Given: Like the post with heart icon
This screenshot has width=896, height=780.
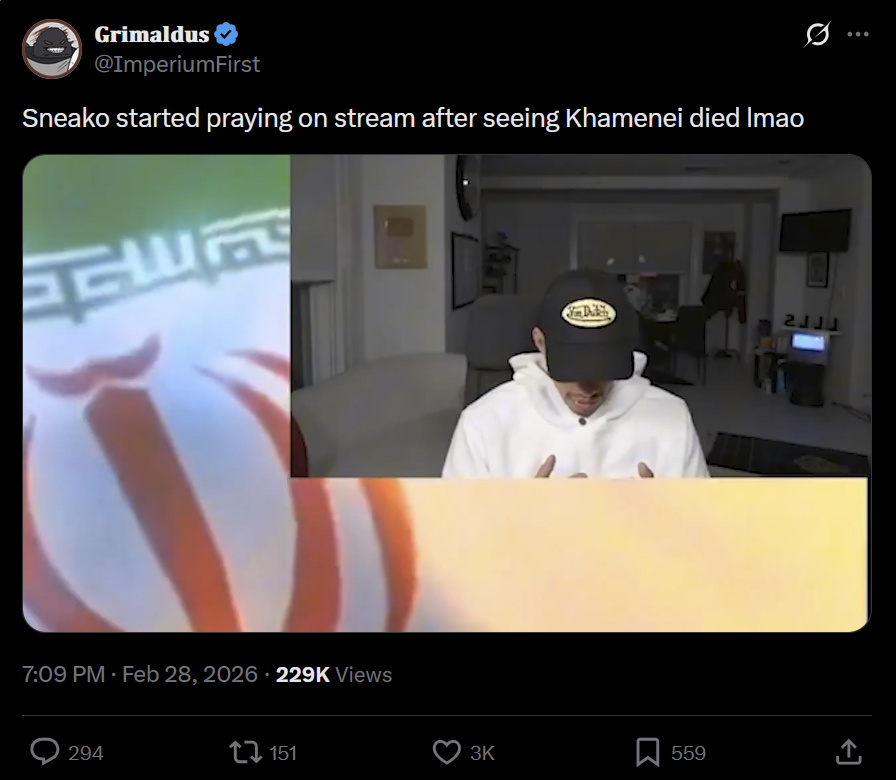Looking at the screenshot, I should coord(446,752).
